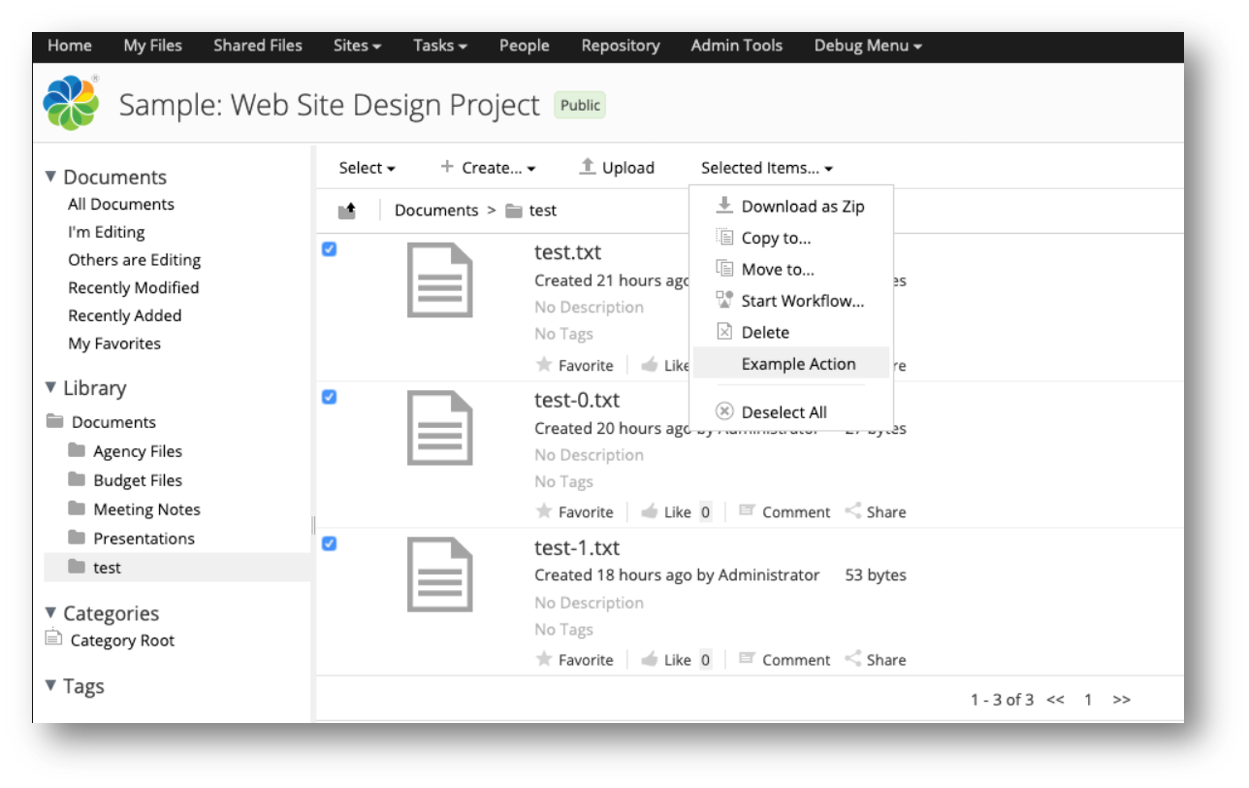Screen dimensions: 1249x788
Task: Show My Favorites documents
Action: [114, 344]
